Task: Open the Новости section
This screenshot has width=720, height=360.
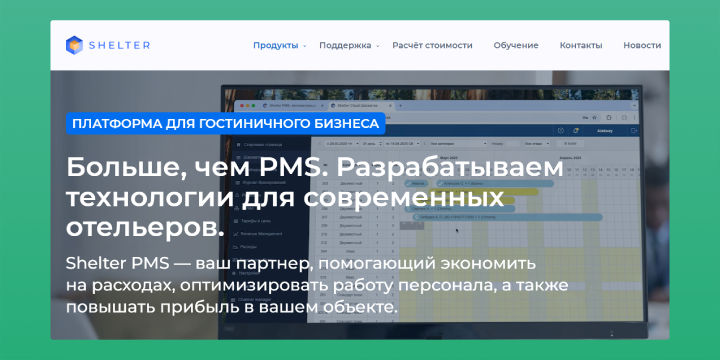Action: 642,45
